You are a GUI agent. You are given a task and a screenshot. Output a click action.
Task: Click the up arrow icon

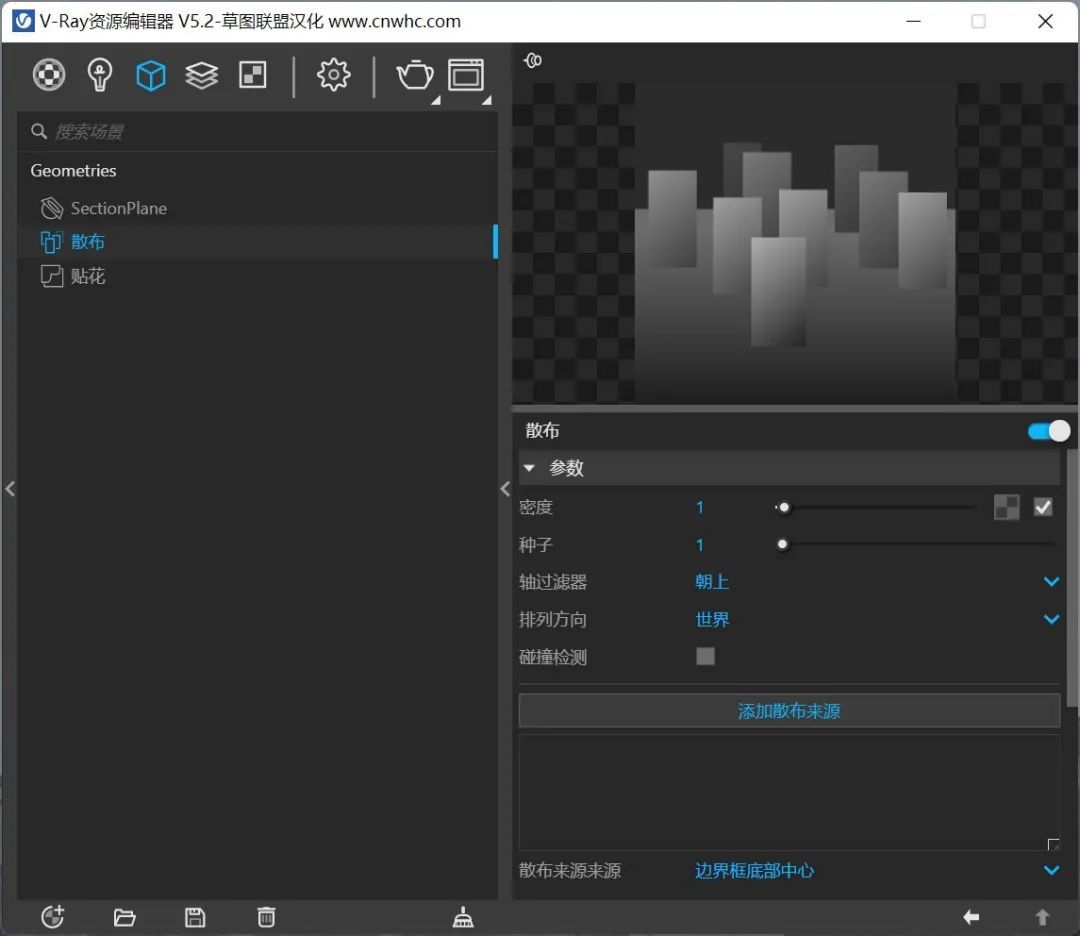[x=1043, y=917]
